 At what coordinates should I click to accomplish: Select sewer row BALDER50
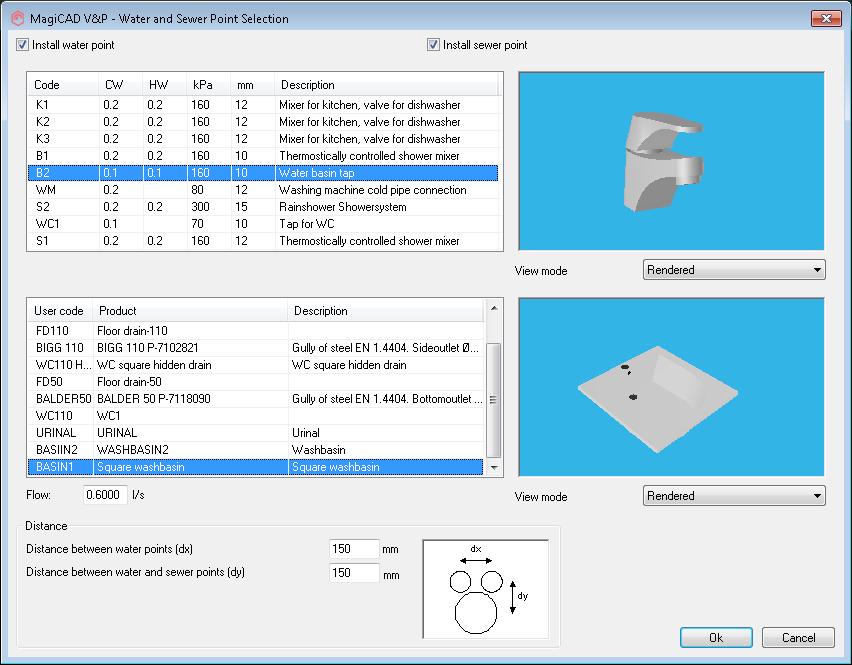256,399
